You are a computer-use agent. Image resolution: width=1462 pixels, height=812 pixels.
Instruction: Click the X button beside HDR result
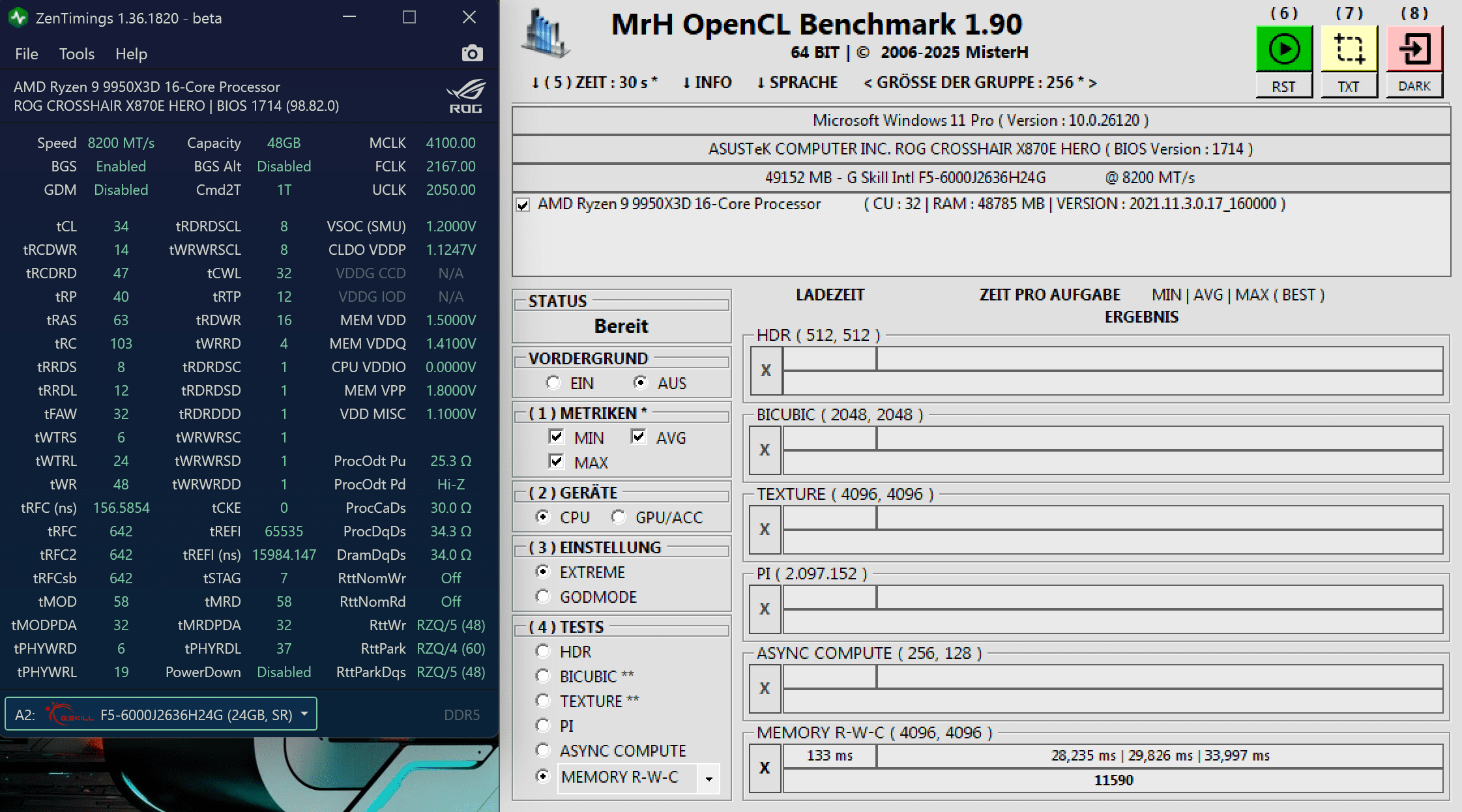(x=766, y=370)
